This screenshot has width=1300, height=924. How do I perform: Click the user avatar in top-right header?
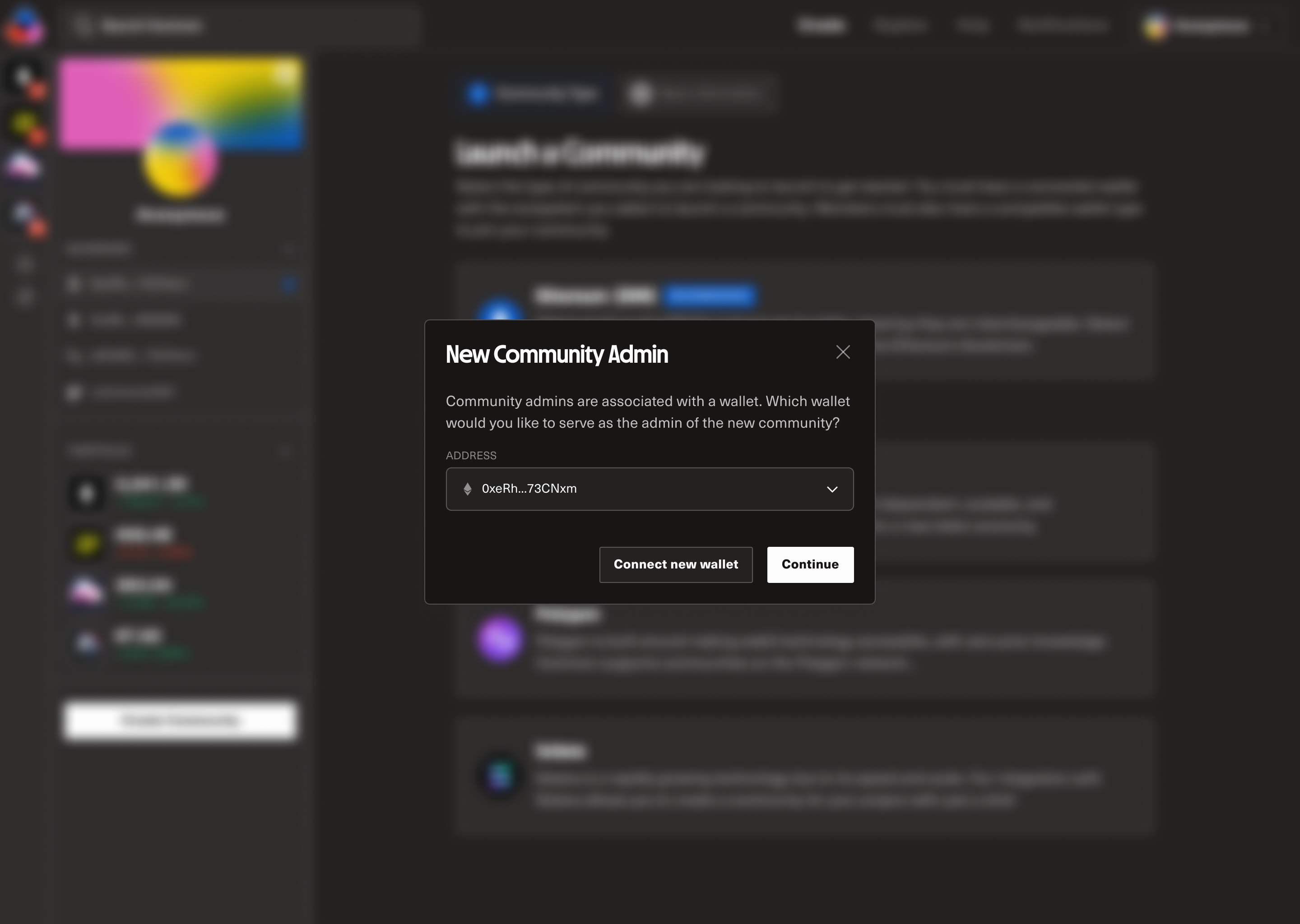tap(1156, 26)
